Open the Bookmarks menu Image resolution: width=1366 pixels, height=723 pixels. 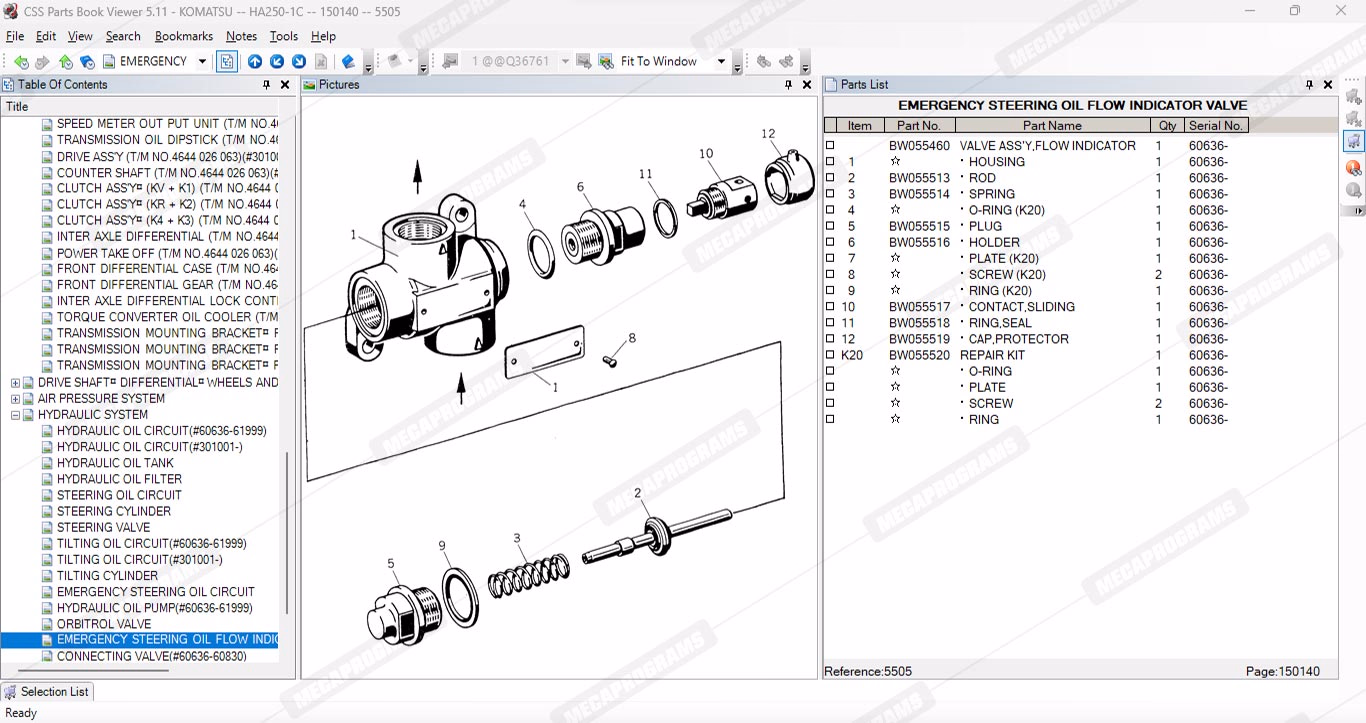183,36
